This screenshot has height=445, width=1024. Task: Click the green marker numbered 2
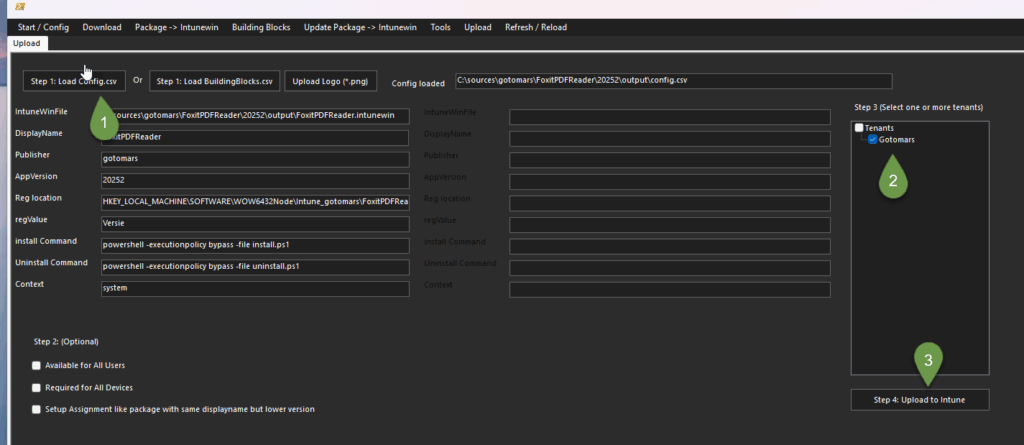click(892, 180)
